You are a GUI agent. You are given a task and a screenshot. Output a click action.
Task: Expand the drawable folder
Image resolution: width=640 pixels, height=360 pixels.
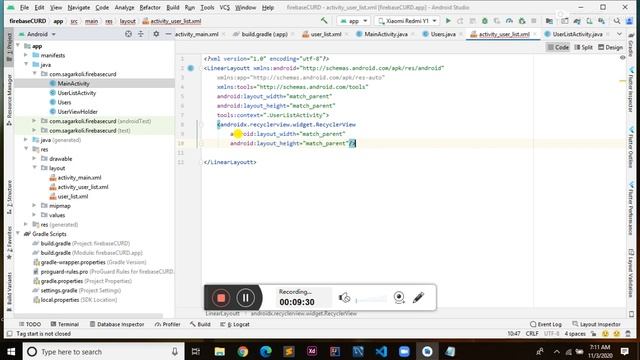pos(34,158)
